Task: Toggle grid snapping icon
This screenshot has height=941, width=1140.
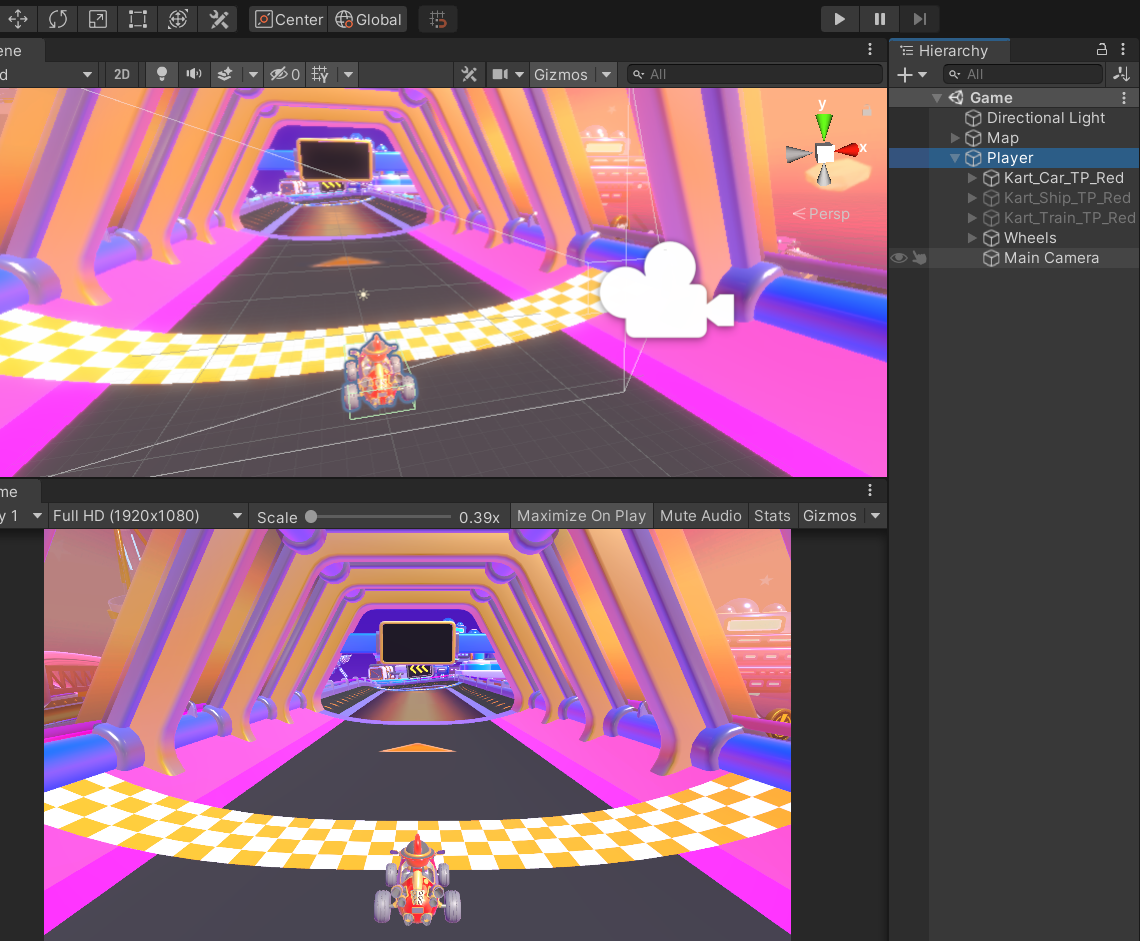Action: (438, 19)
